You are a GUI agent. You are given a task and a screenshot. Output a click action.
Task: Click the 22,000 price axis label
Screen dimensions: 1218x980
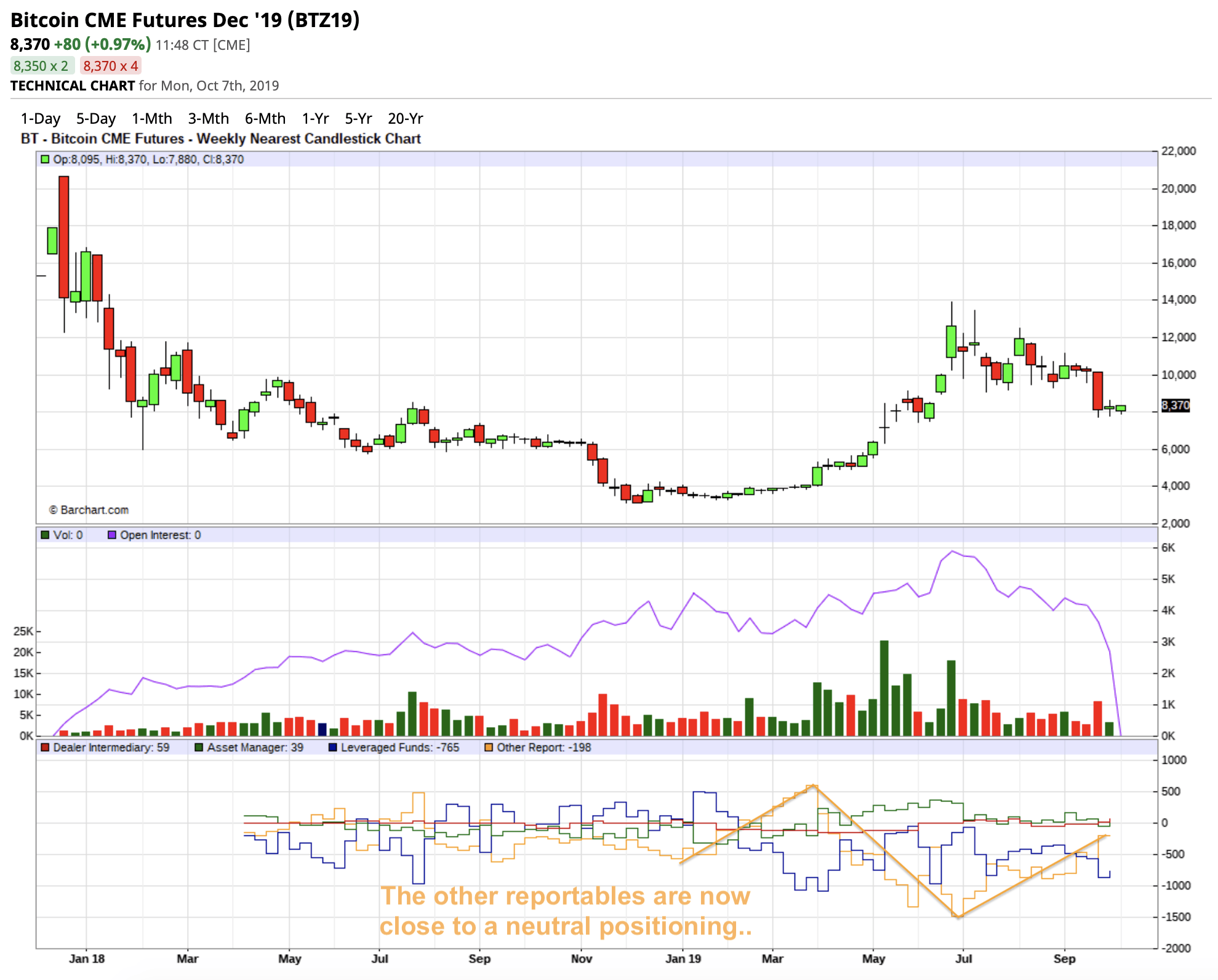(1179, 151)
